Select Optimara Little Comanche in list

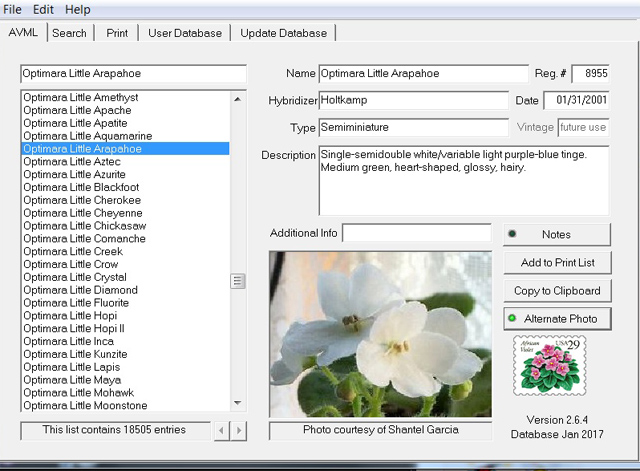tap(125, 239)
